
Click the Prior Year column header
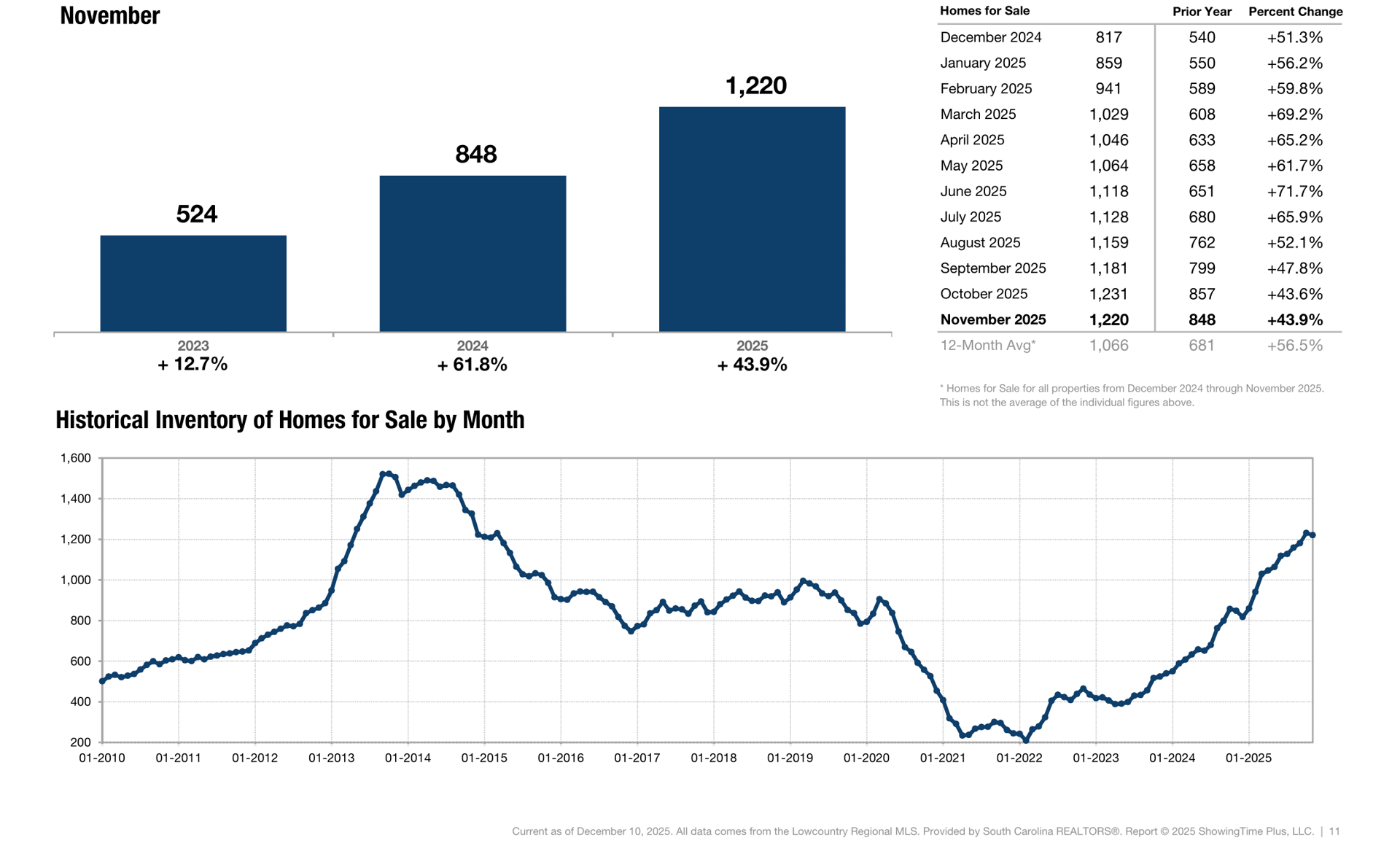1201,12
